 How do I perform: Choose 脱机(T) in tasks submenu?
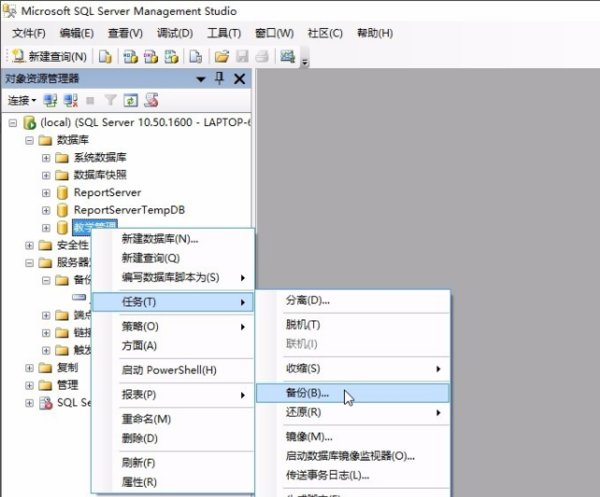click(x=353, y=325)
